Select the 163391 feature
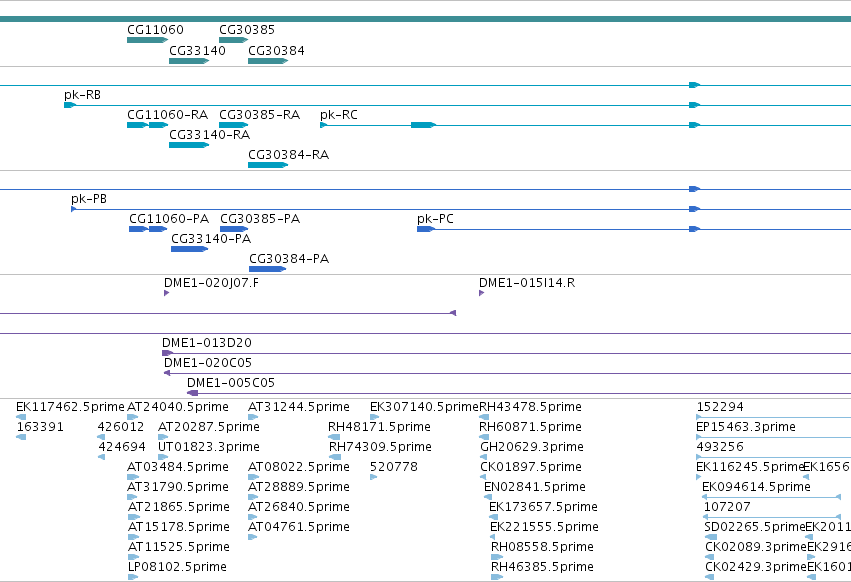Screen dimensions: 851x582 (x=21, y=437)
